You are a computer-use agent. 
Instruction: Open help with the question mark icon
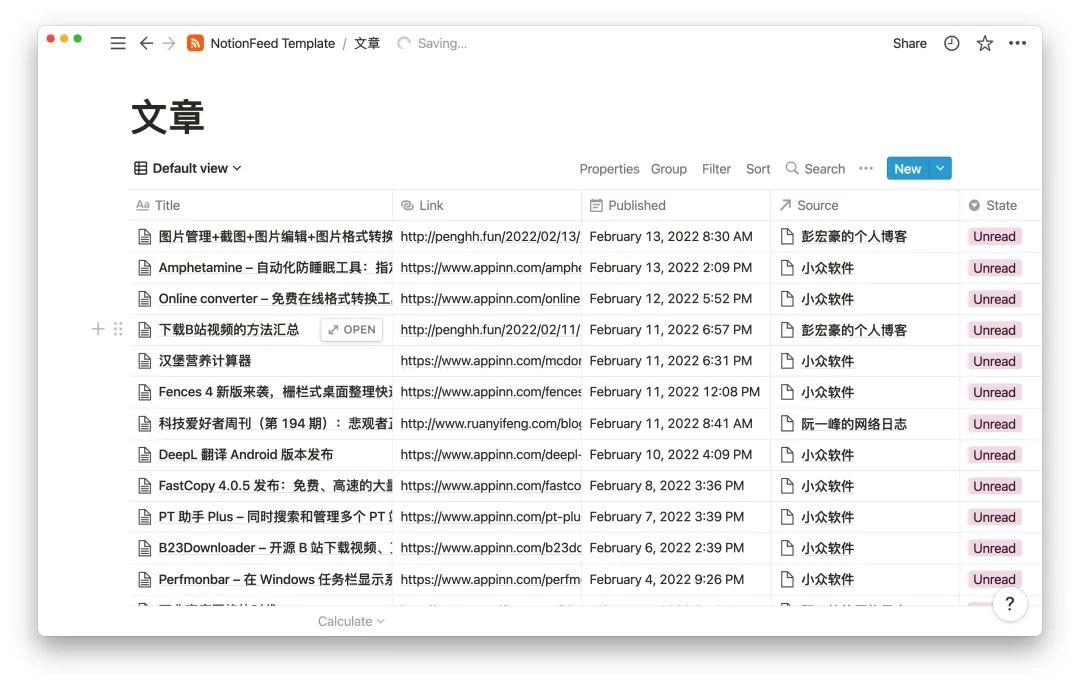pos(1010,604)
